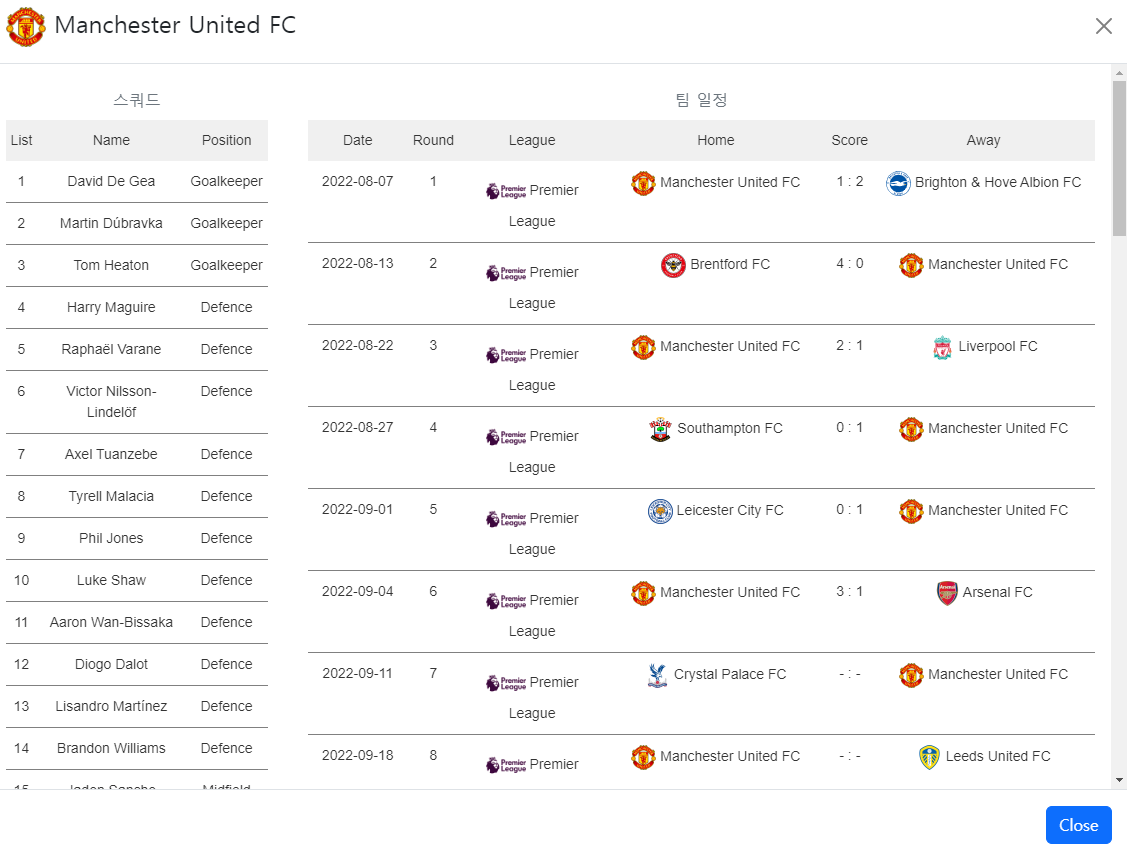Click the Manchester United crest in the dialog header
The width and height of the screenshot is (1127, 852).
pos(25,26)
